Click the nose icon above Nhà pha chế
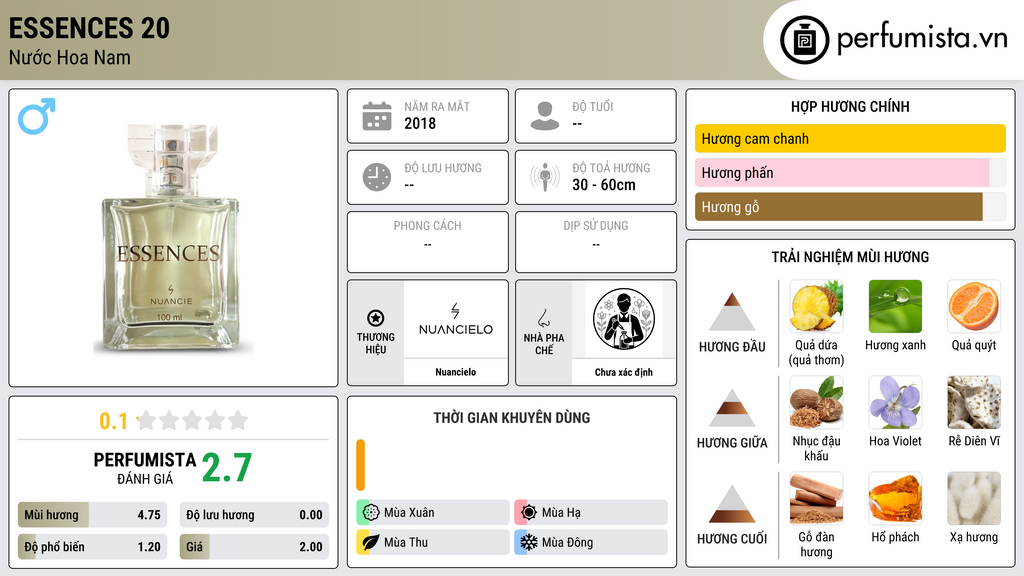This screenshot has height=576, width=1024. click(x=543, y=318)
